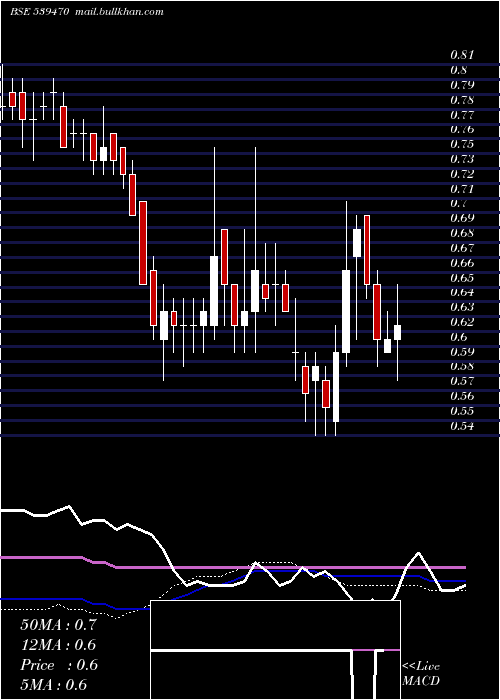This screenshot has width=500, height=700.
Task: Click the <<Live label beside MACD box
Action: point(421,667)
